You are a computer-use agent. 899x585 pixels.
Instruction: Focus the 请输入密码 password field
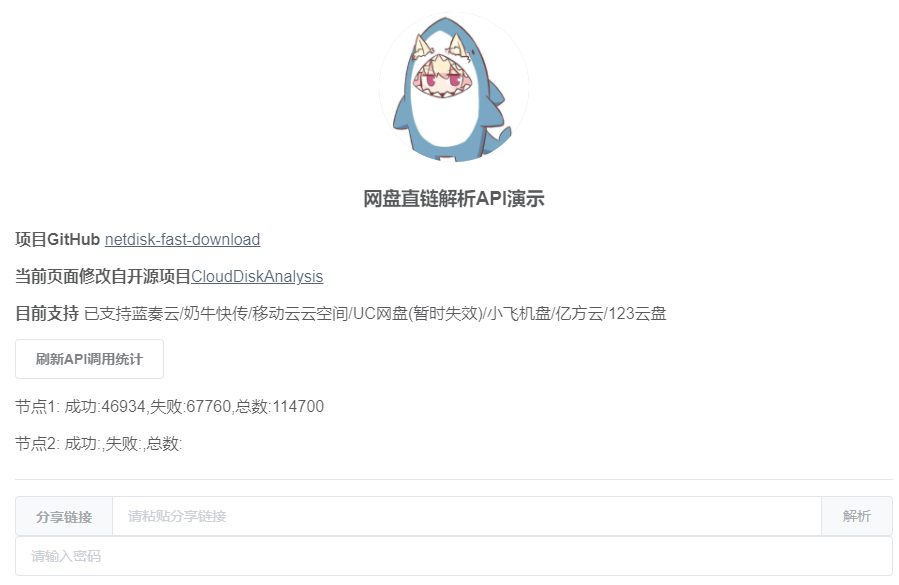454,556
